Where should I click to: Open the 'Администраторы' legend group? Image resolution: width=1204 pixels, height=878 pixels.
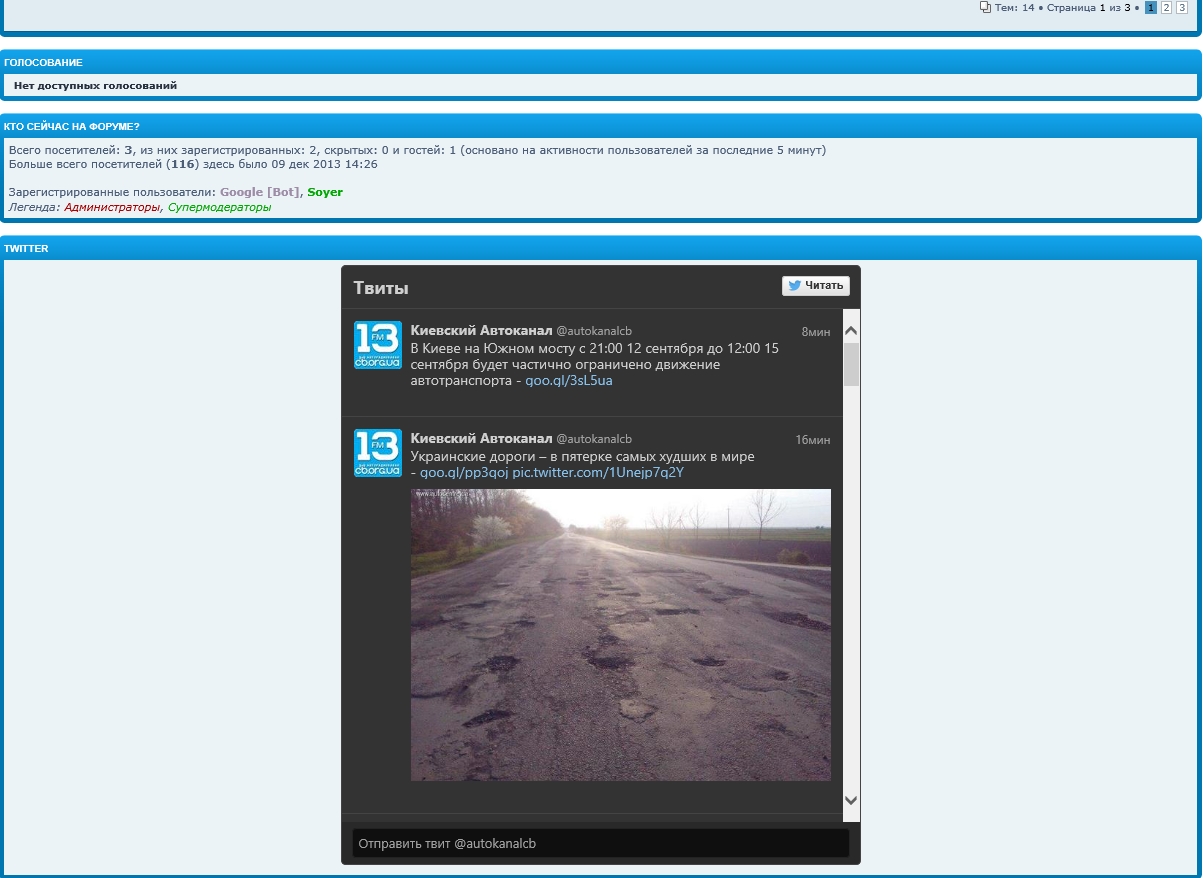pyautogui.click(x=111, y=207)
